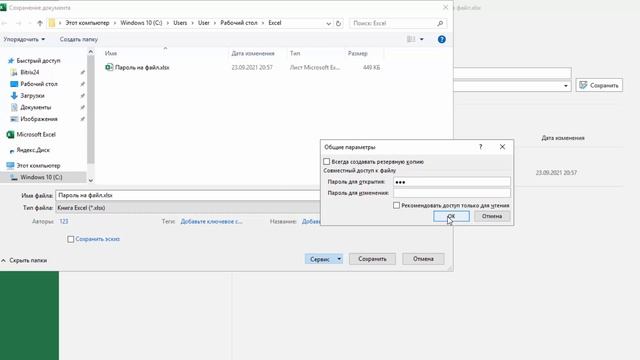Viewport: 640px width, 360px height.
Task: Open Рабочий стол in navigation pane
Action: pyautogui.click(x=39, y=84)
